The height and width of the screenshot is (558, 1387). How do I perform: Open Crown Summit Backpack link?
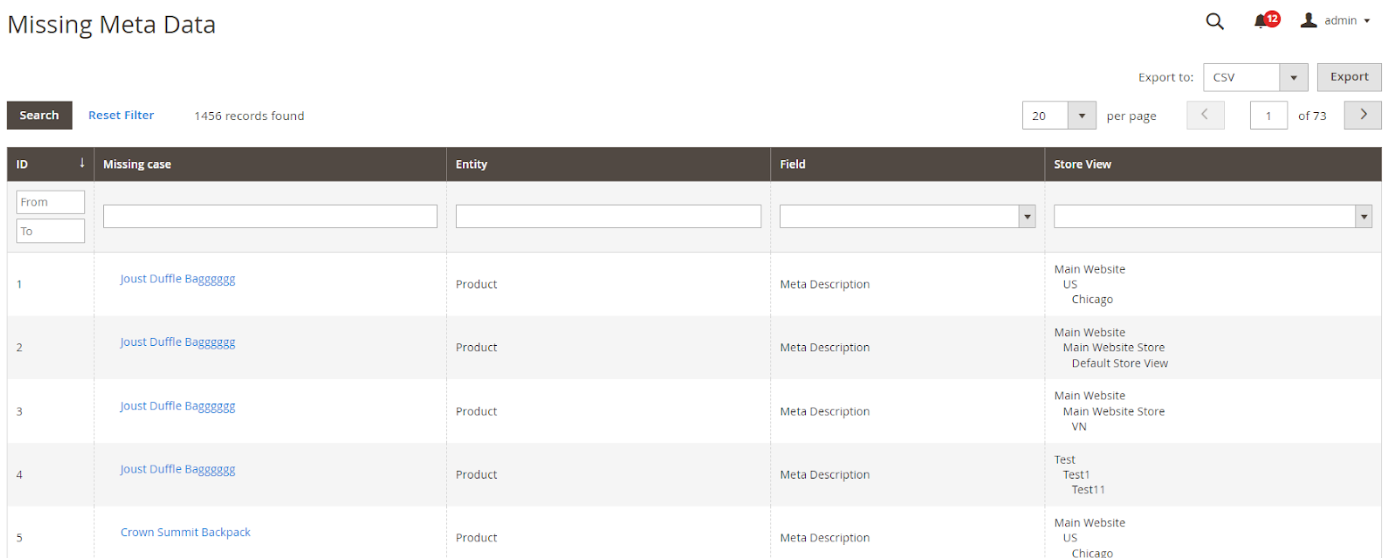point(185,532)
